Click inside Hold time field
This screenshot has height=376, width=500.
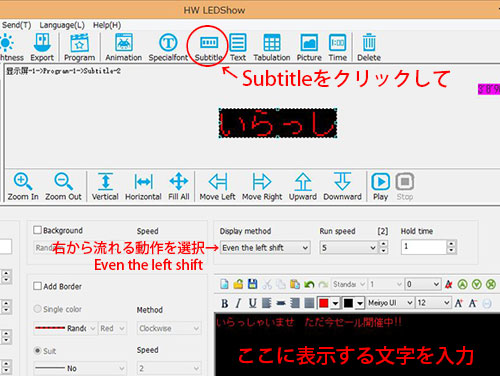[x=424, y=247]
